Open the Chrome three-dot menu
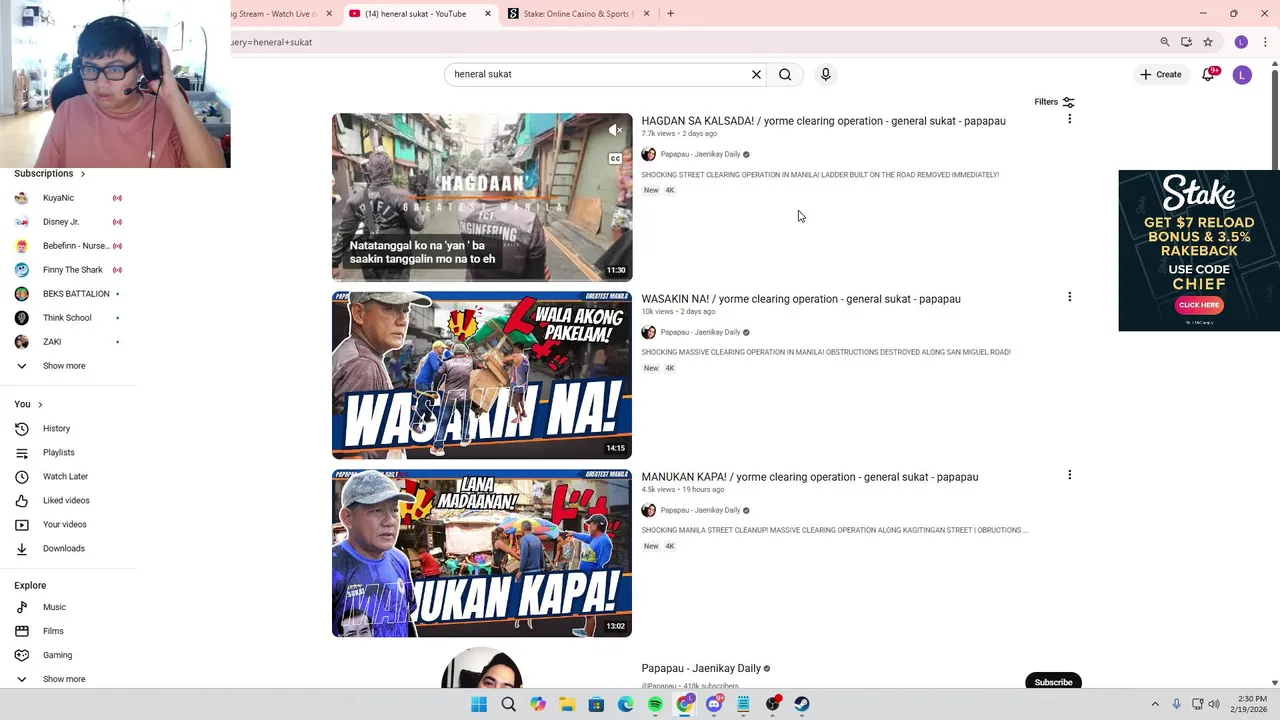Screen dimensions: 1280x720 coord(1265,42)
